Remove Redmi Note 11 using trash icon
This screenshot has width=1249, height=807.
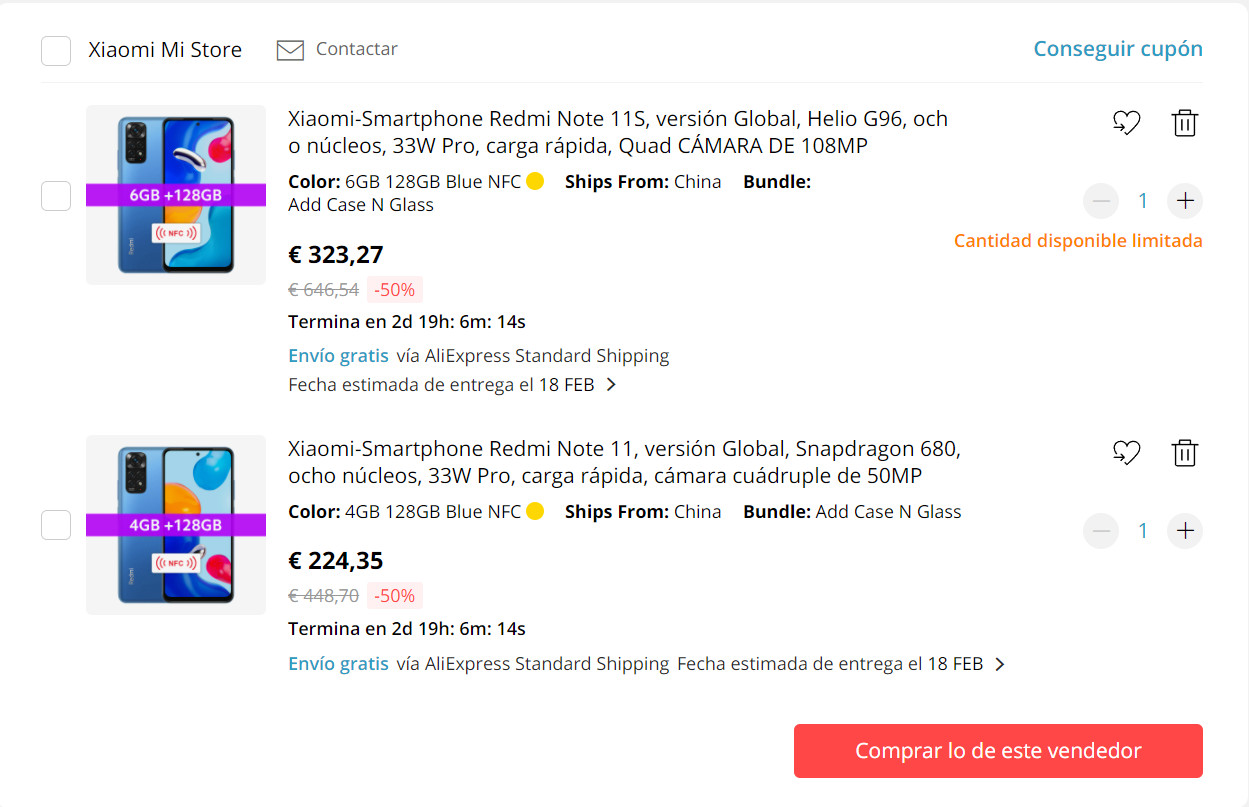1185,453
